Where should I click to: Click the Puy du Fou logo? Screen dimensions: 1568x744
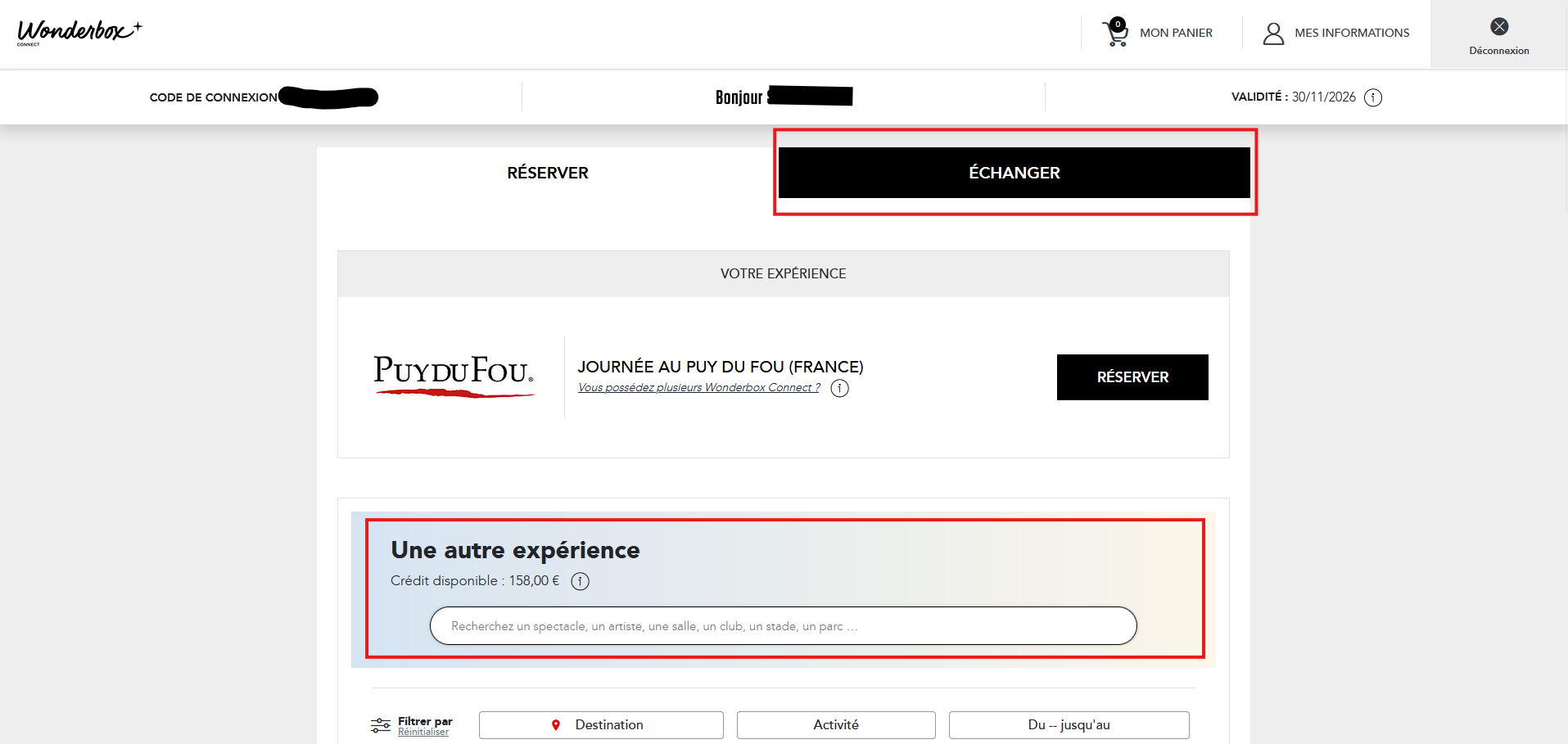tap(454, 377)
